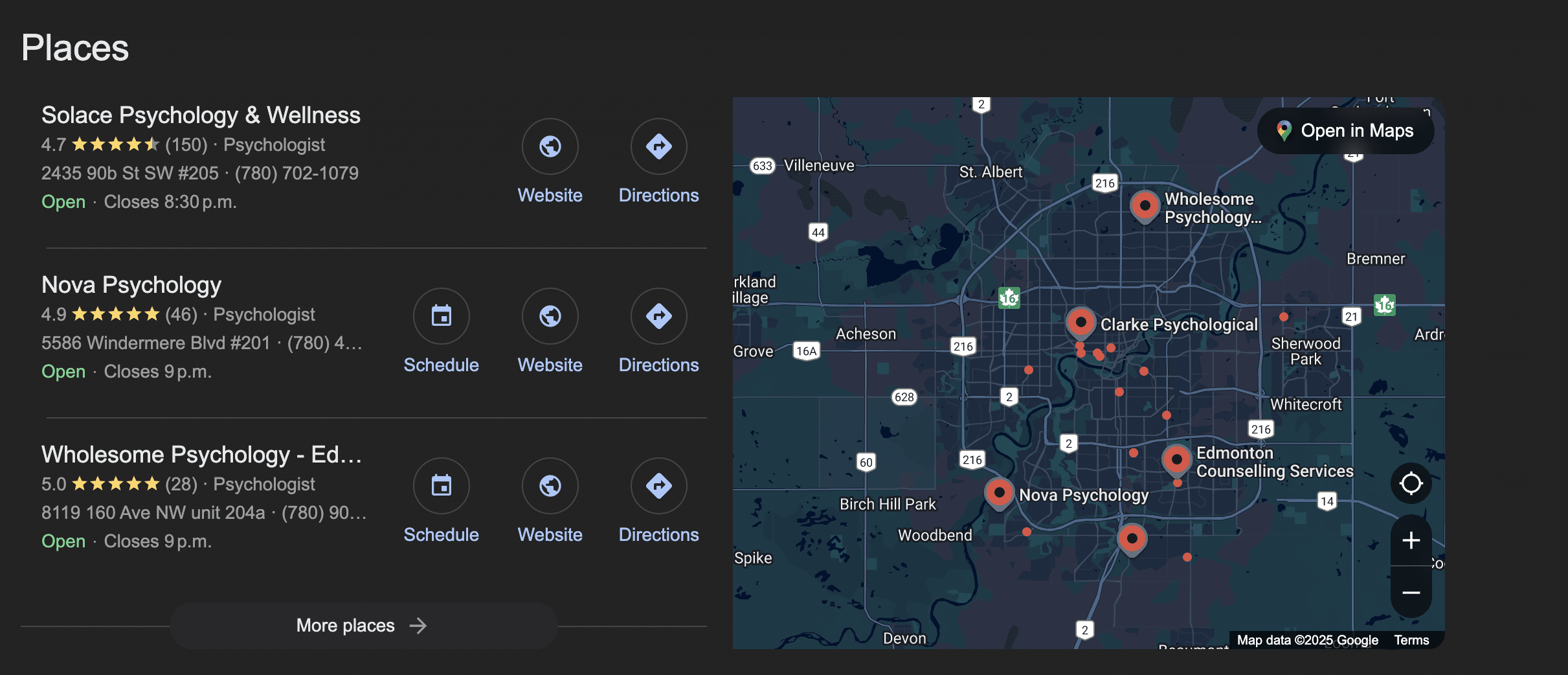Click Nova Psychology Website label
The height and width of the screenshot is (675, 1568).
tap(550, 365)
